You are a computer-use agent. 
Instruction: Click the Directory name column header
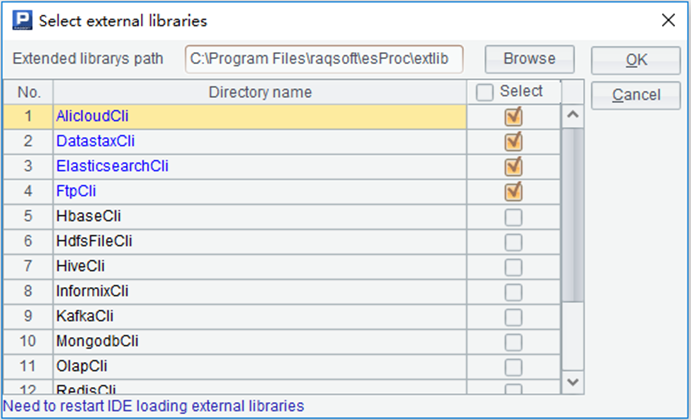(260, 92)
